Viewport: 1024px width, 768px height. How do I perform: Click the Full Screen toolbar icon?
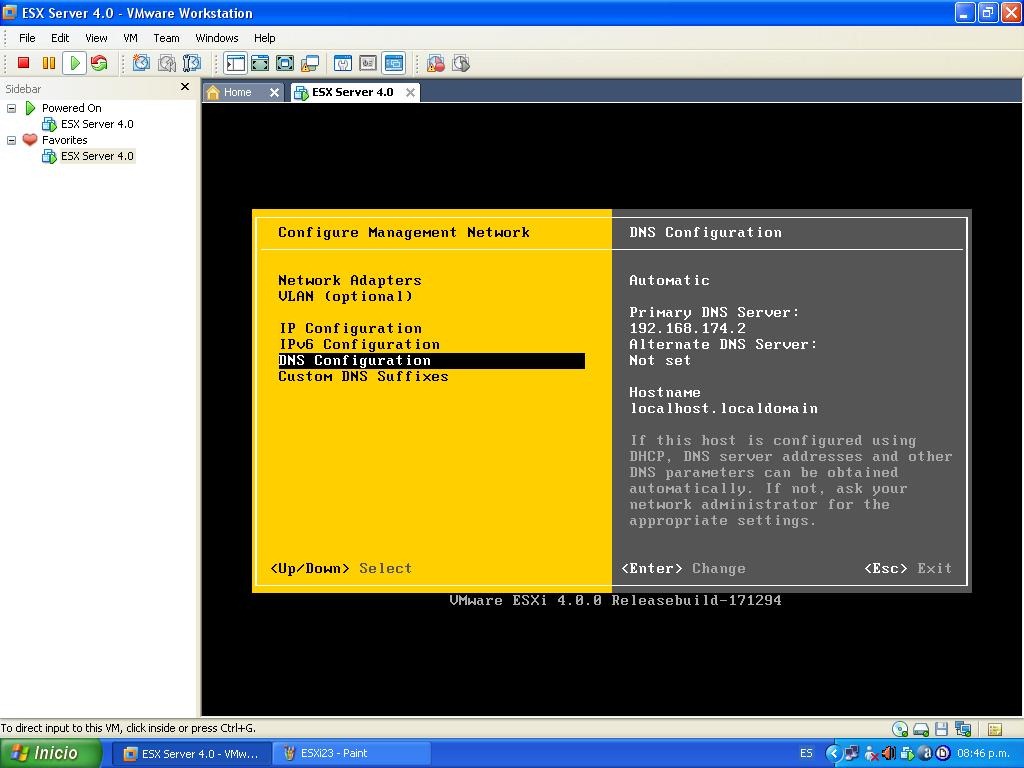(x=285, y=63)
